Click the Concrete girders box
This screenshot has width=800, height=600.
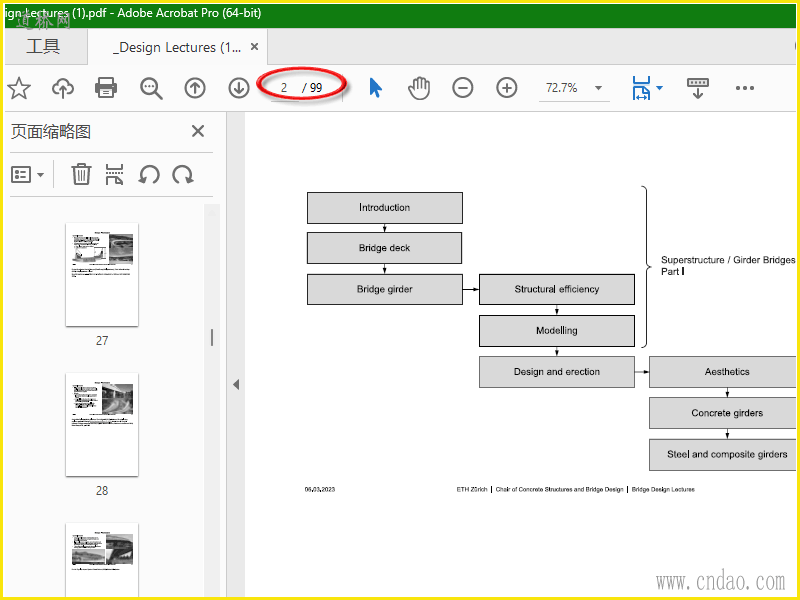(x=722, y=413)
